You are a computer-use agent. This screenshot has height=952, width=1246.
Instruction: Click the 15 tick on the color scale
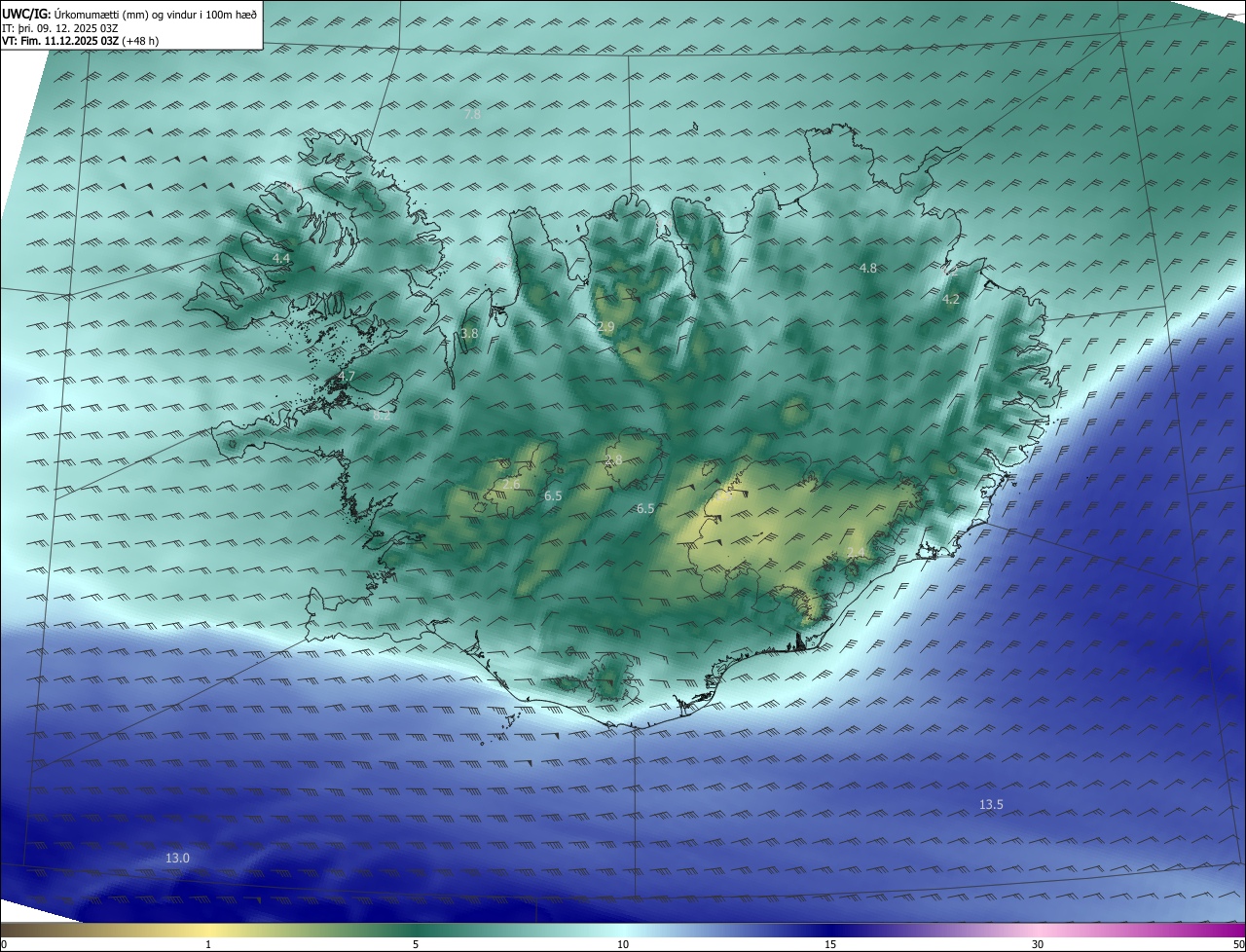tap(830, 944)
